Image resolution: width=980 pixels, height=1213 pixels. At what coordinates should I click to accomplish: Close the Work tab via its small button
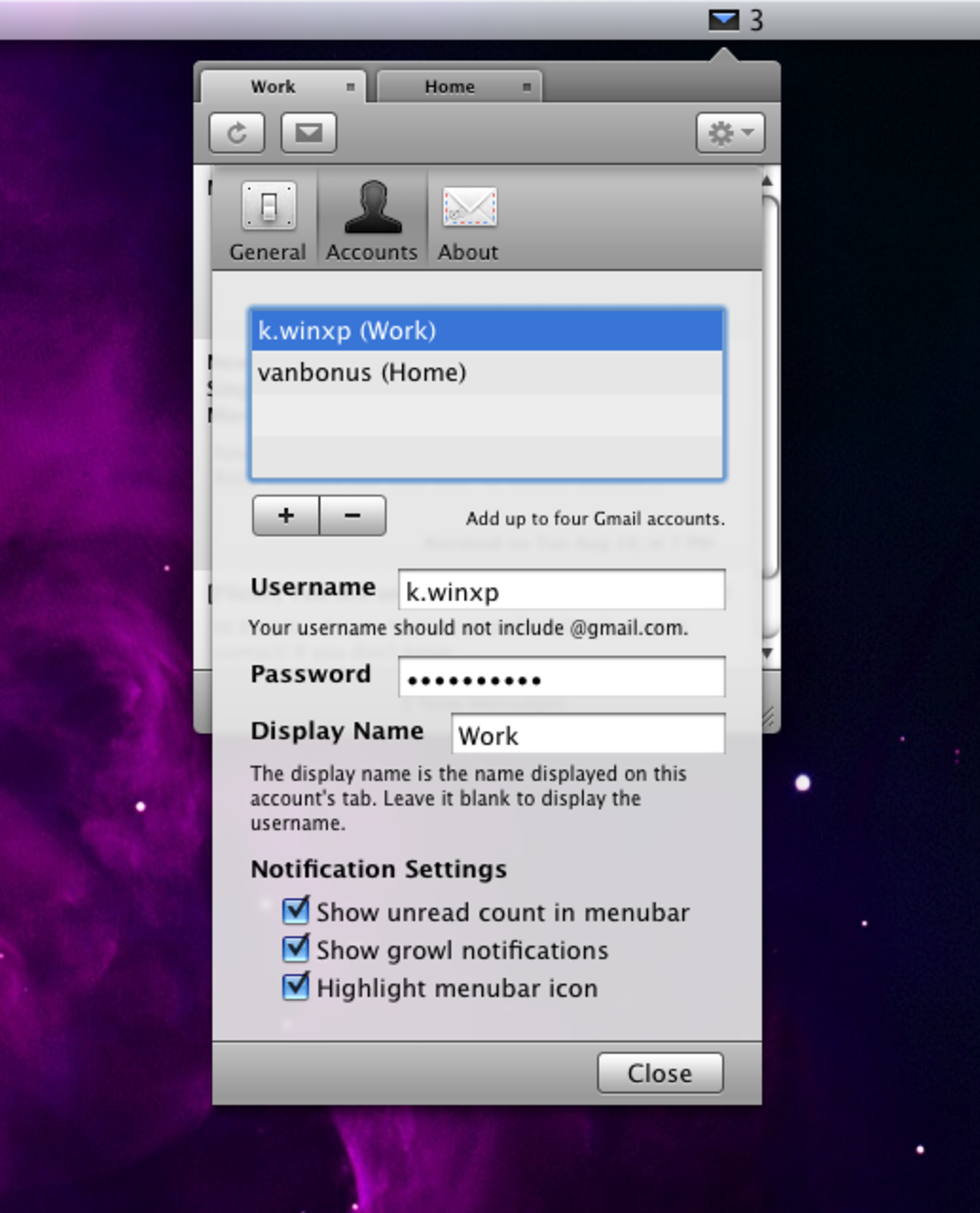pyautogui.click(x=350, y=87)
